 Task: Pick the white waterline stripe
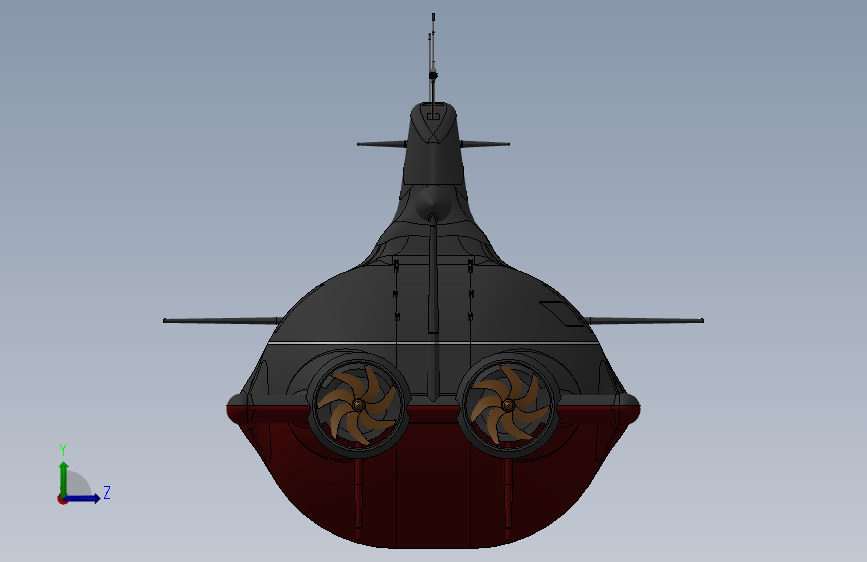[x=433, y=344]
